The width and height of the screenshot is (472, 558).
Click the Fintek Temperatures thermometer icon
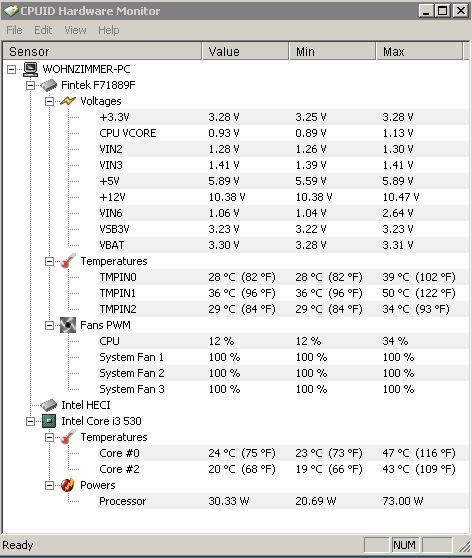[68, 261]
